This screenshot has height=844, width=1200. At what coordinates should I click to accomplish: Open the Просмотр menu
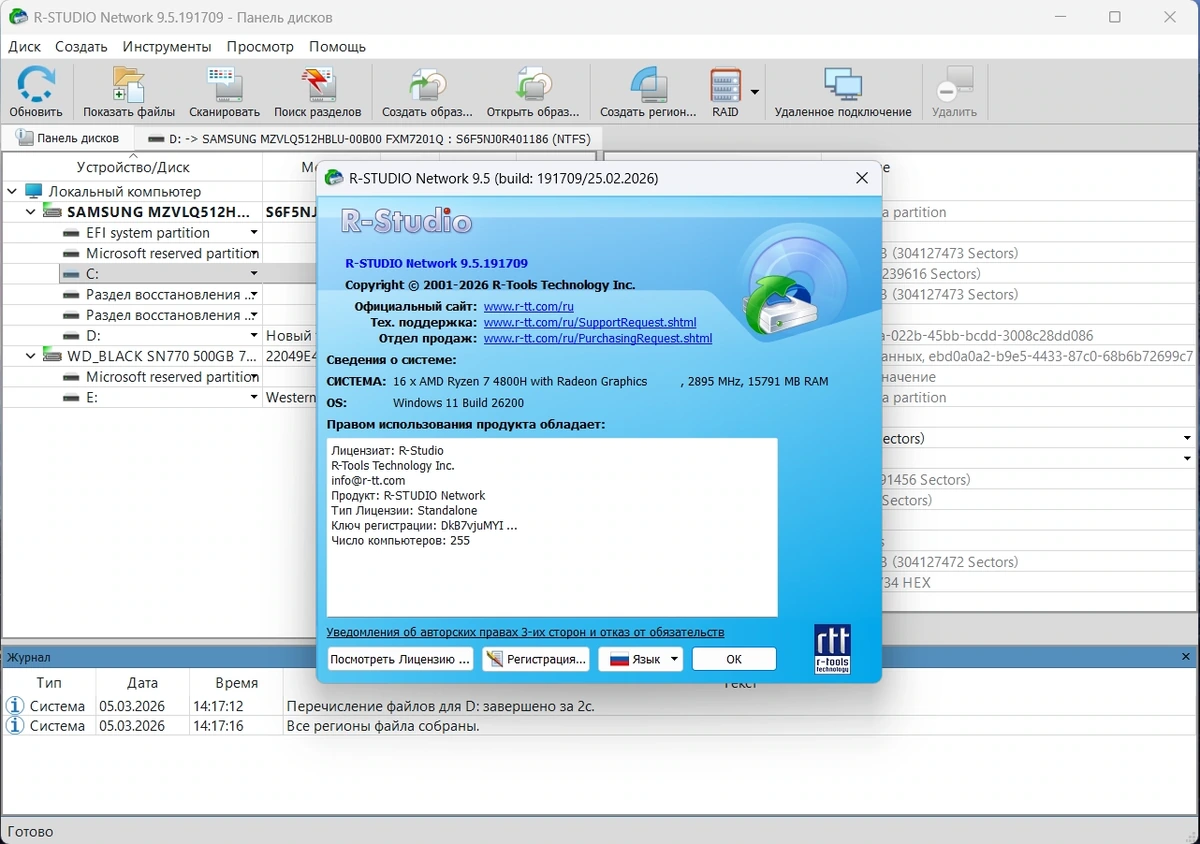click(260, 46)
